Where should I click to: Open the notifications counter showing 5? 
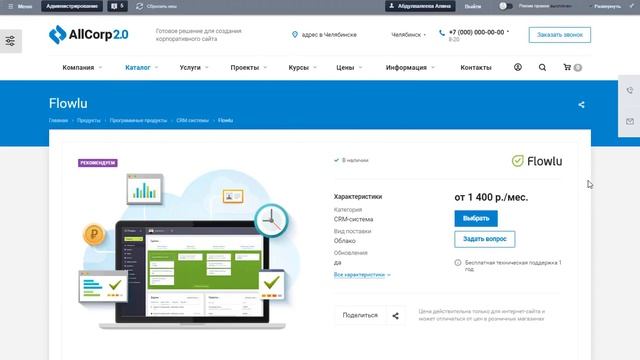(x=118, y=6)
